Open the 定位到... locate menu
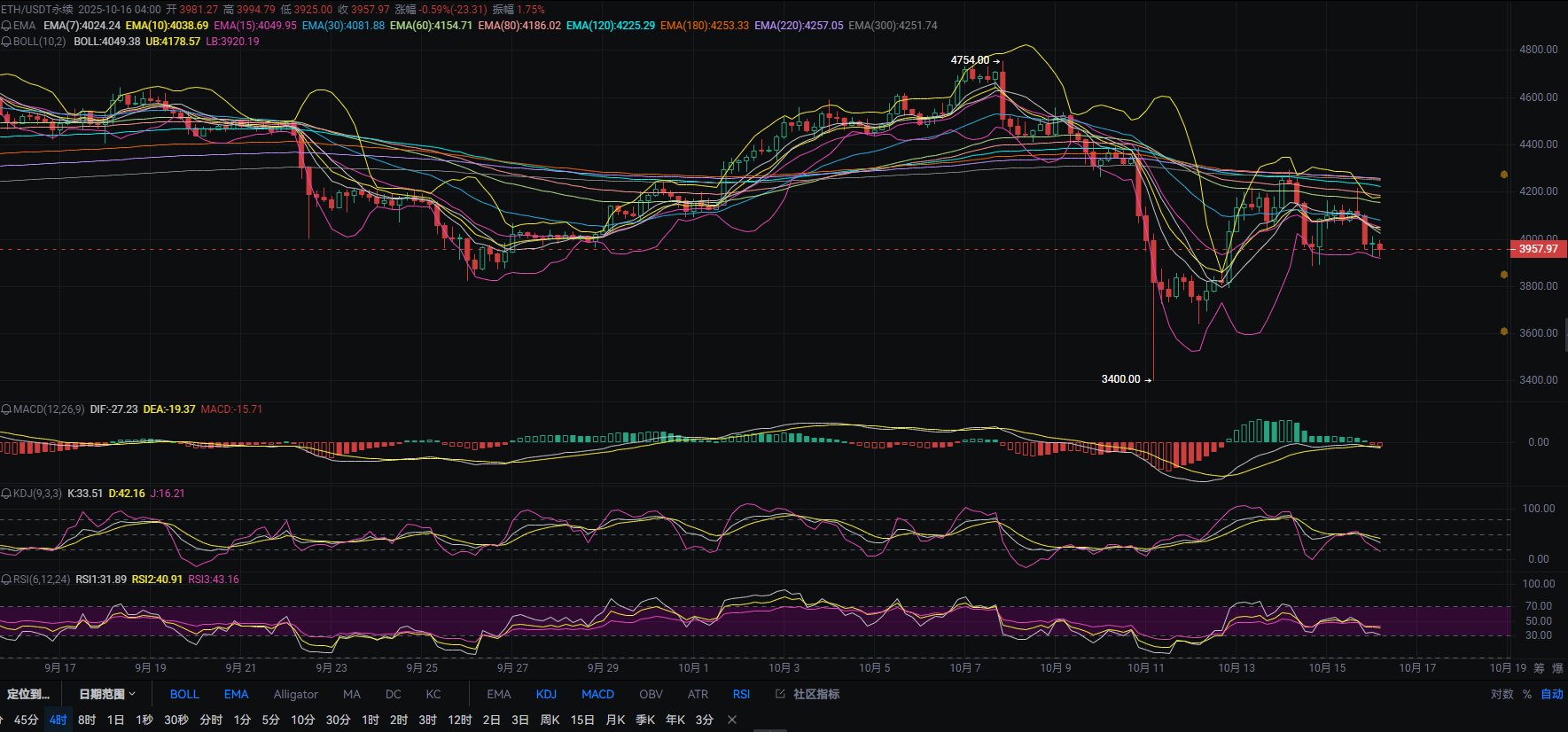Viewport: 1568px width, 732px height. coord(28,694)
